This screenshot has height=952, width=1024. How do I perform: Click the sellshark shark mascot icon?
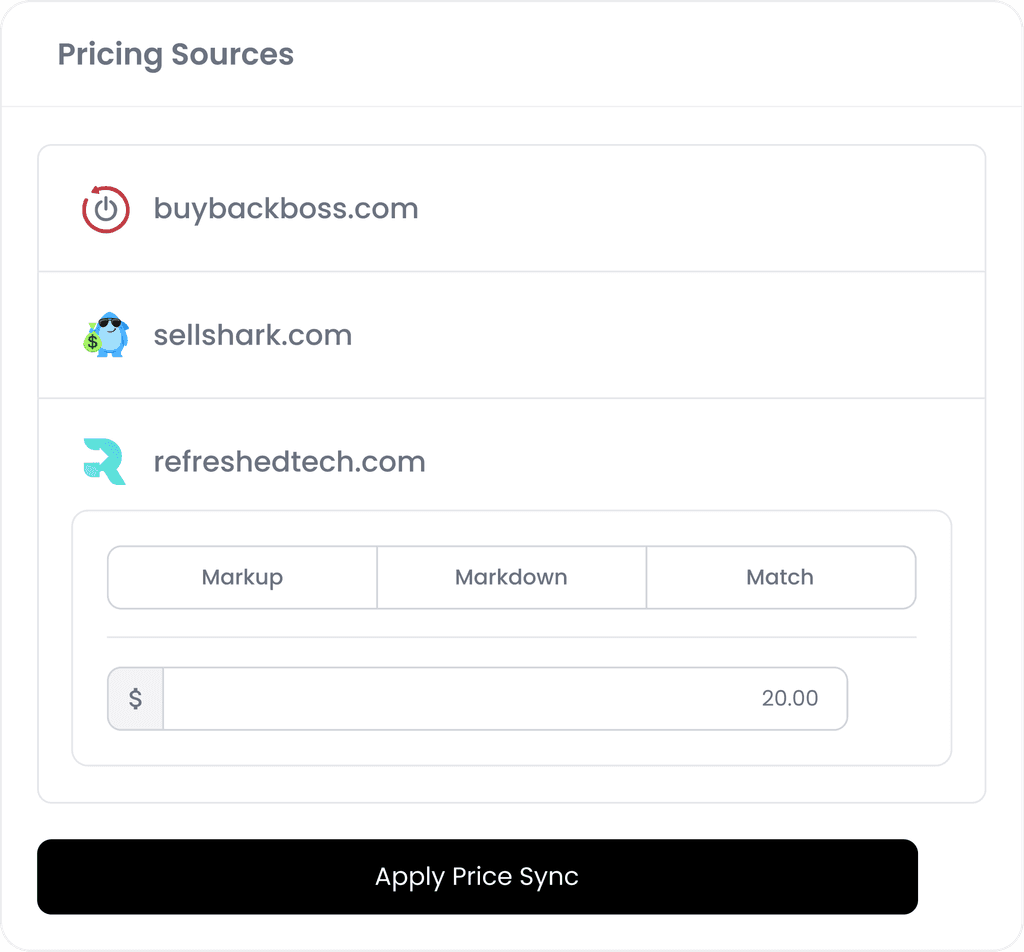click(x=106, y=334)
